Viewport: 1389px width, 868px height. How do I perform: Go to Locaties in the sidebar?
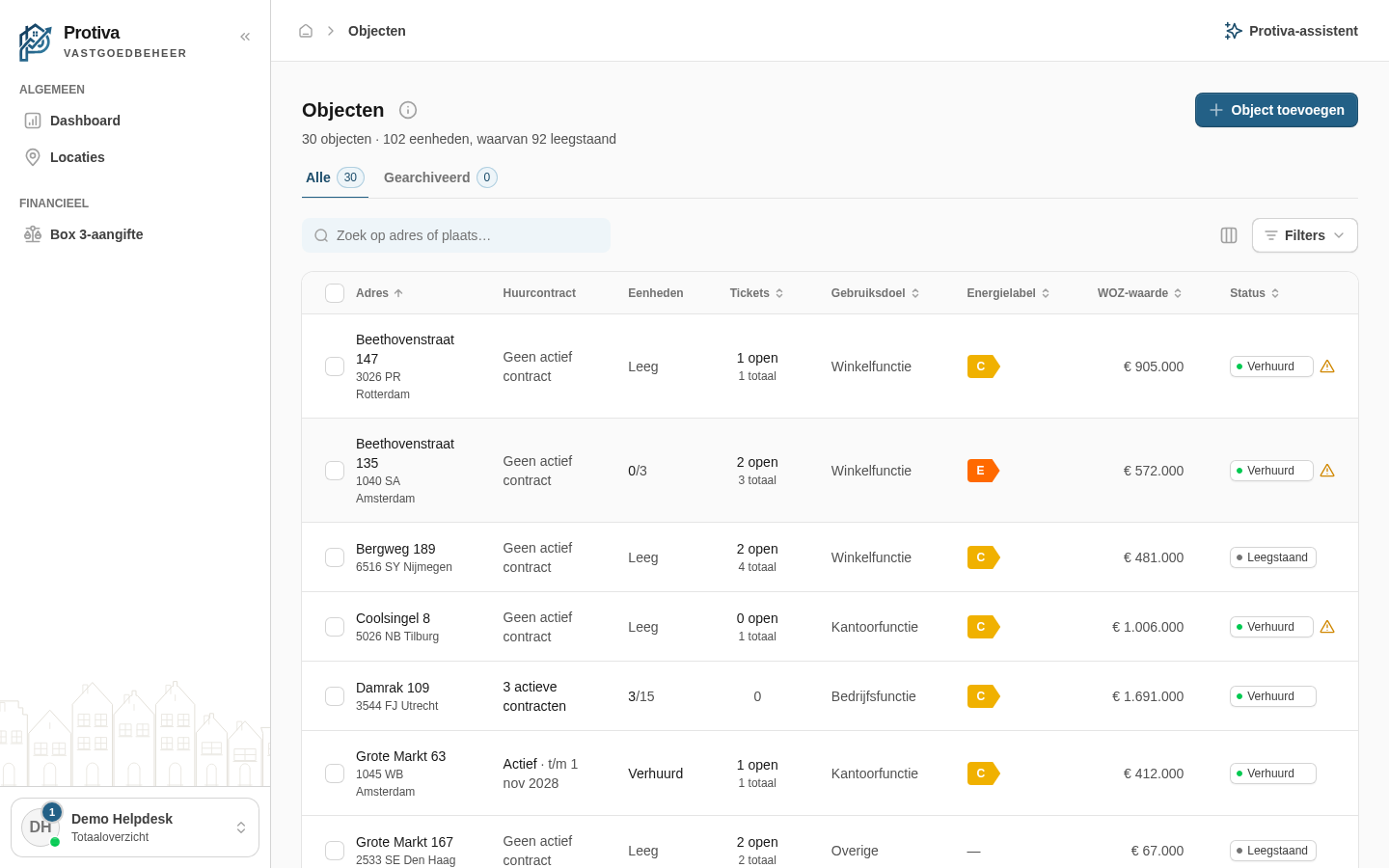pyautogui.click(x=135, y=157)
